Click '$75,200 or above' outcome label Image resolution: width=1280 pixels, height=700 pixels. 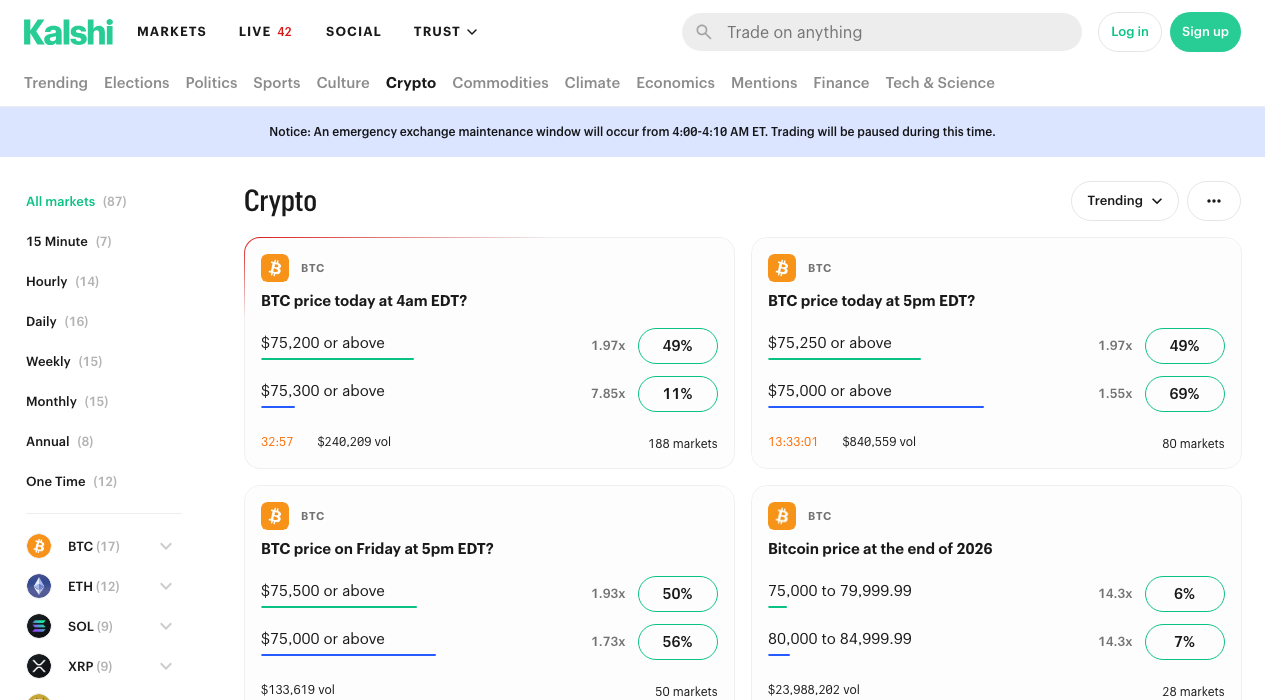click(323, 343)
